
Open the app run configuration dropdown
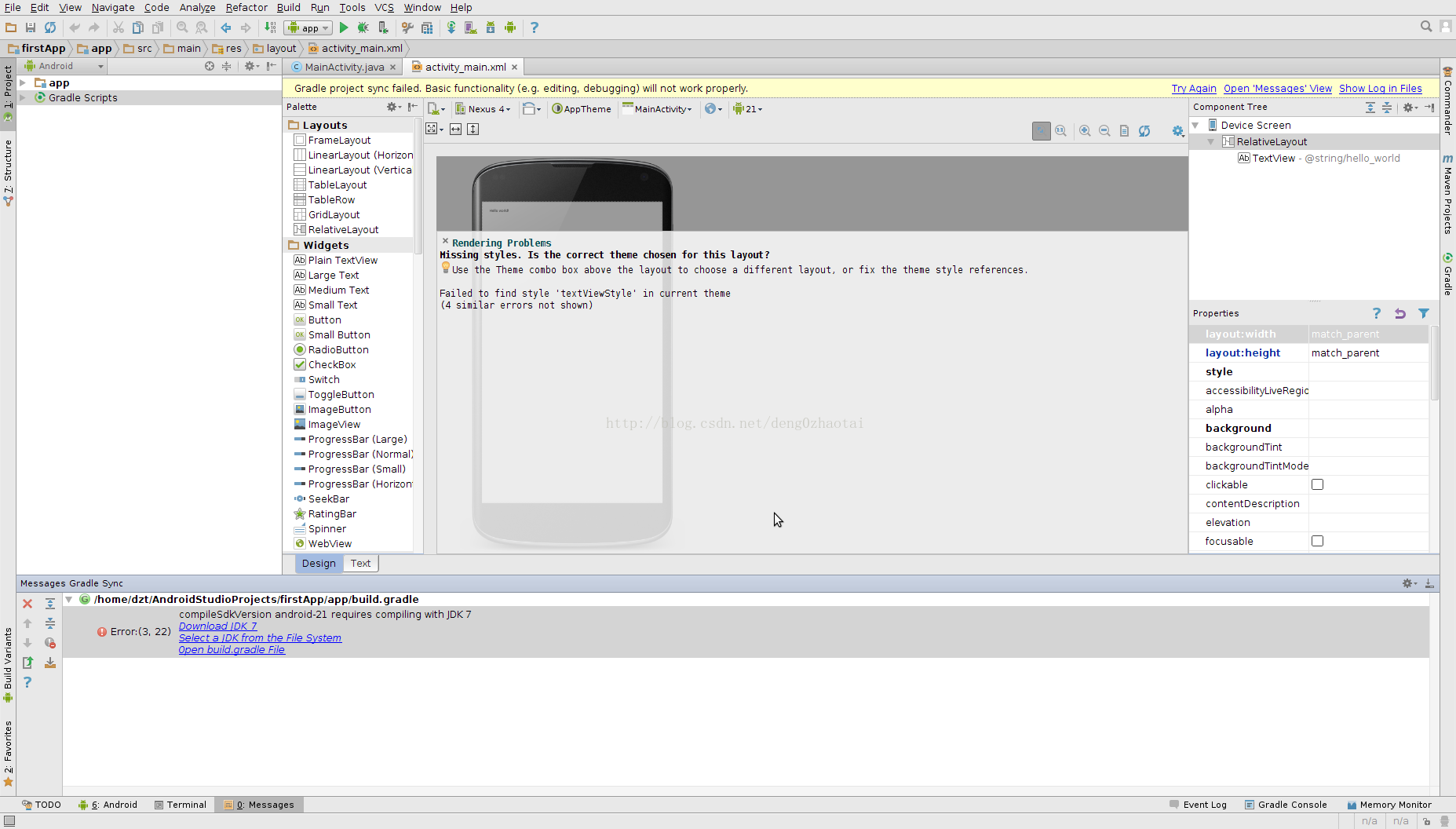click(x=308, y=27)
